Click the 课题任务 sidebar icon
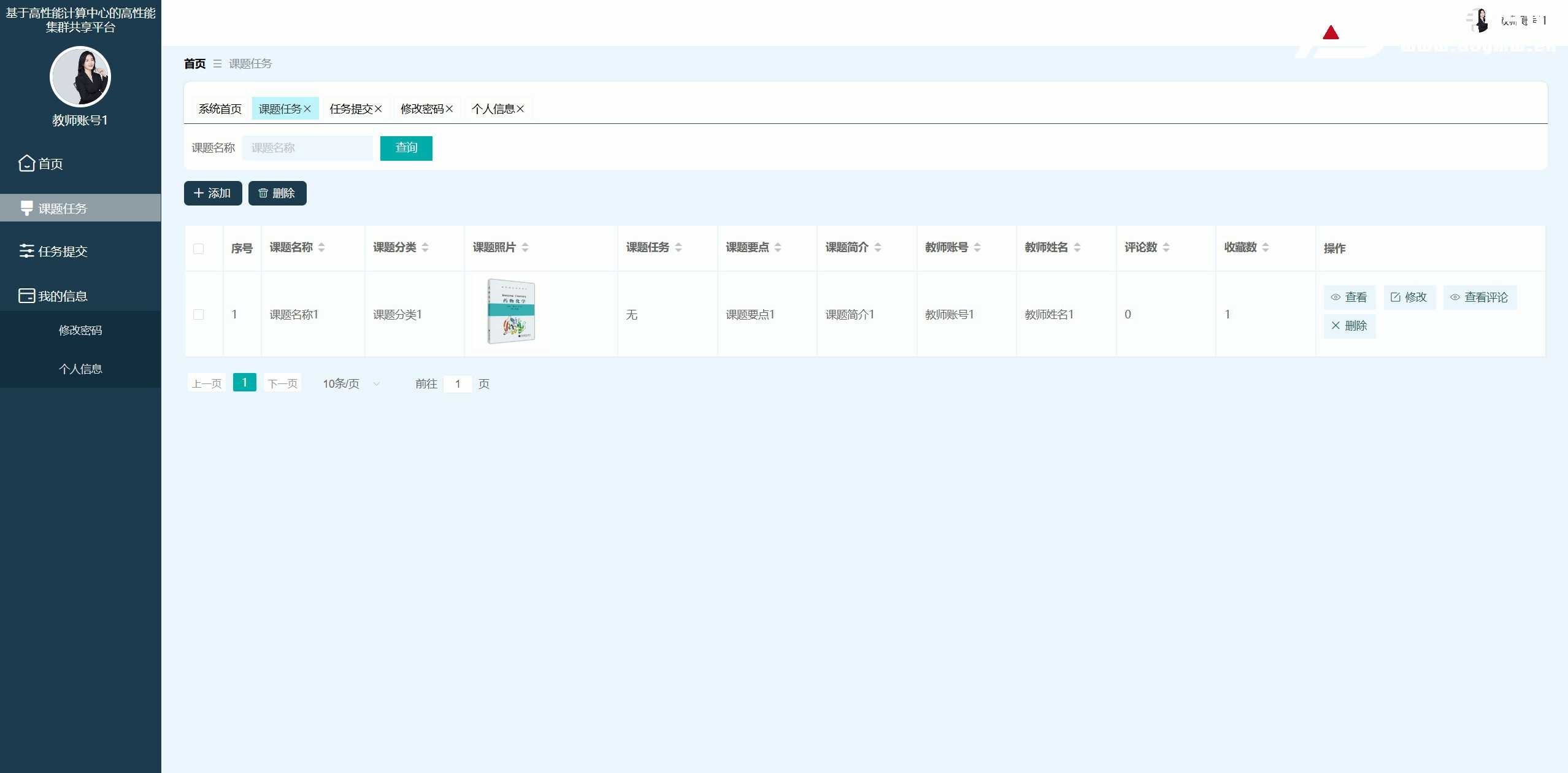 click(26, 209)
